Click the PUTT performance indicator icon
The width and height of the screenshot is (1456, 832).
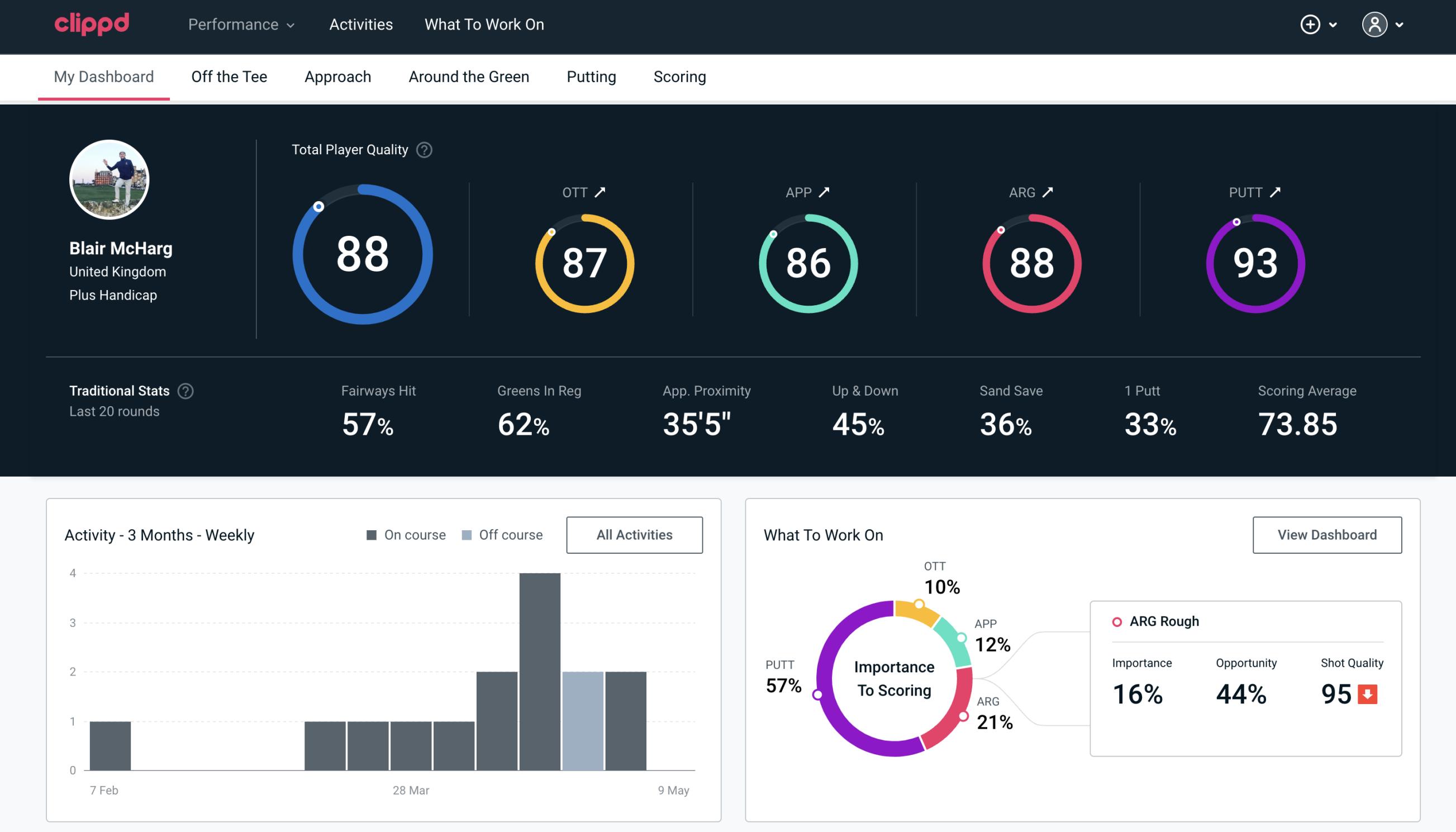tap(1276, 191)
